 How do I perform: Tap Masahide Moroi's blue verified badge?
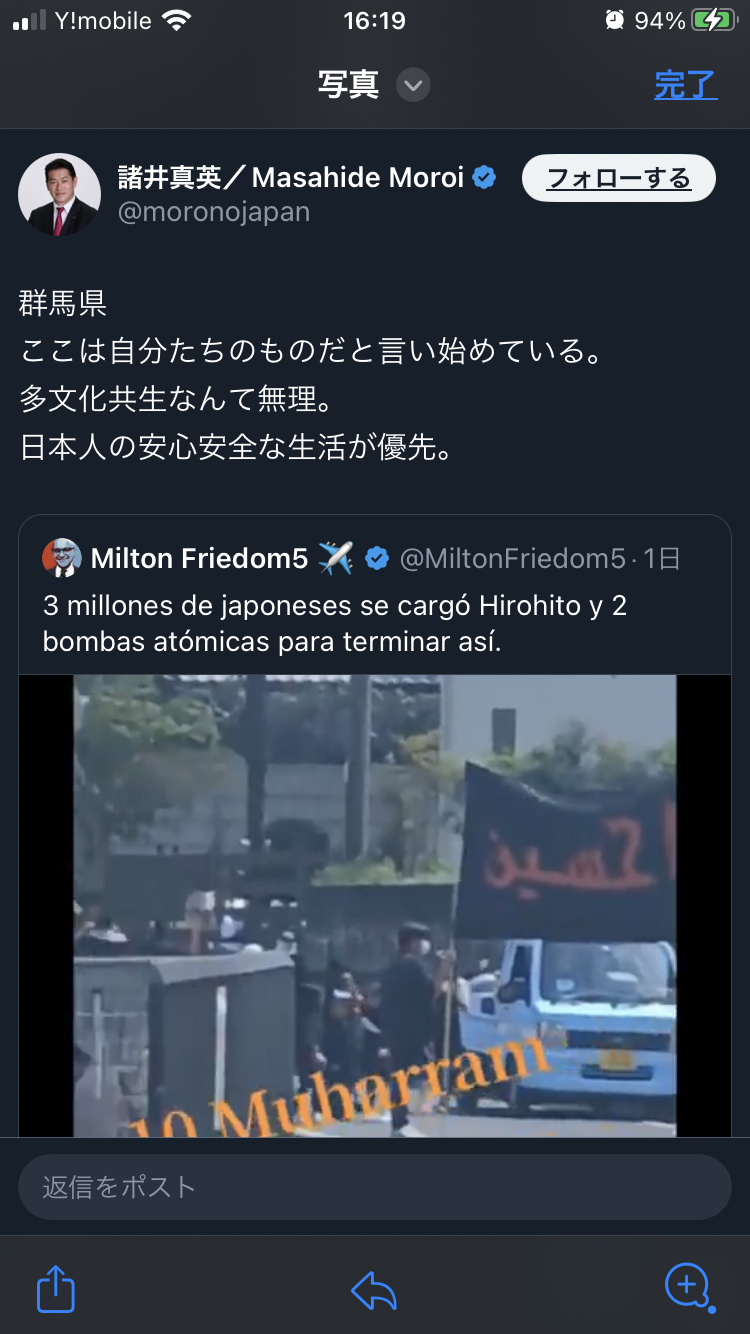point(484,178)
